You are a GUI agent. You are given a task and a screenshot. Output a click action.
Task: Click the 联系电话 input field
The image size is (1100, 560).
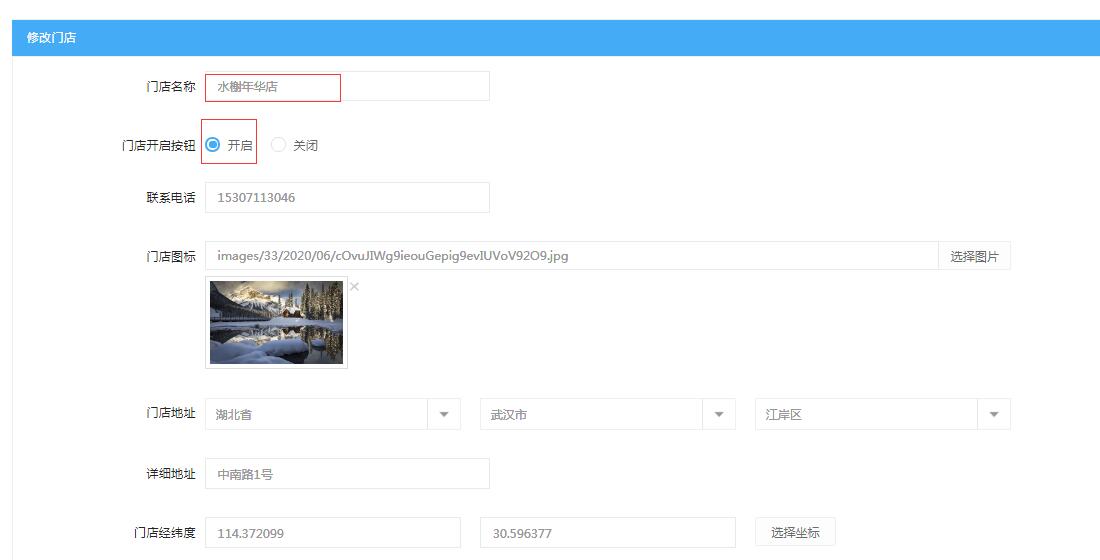(x=347, y=198)
